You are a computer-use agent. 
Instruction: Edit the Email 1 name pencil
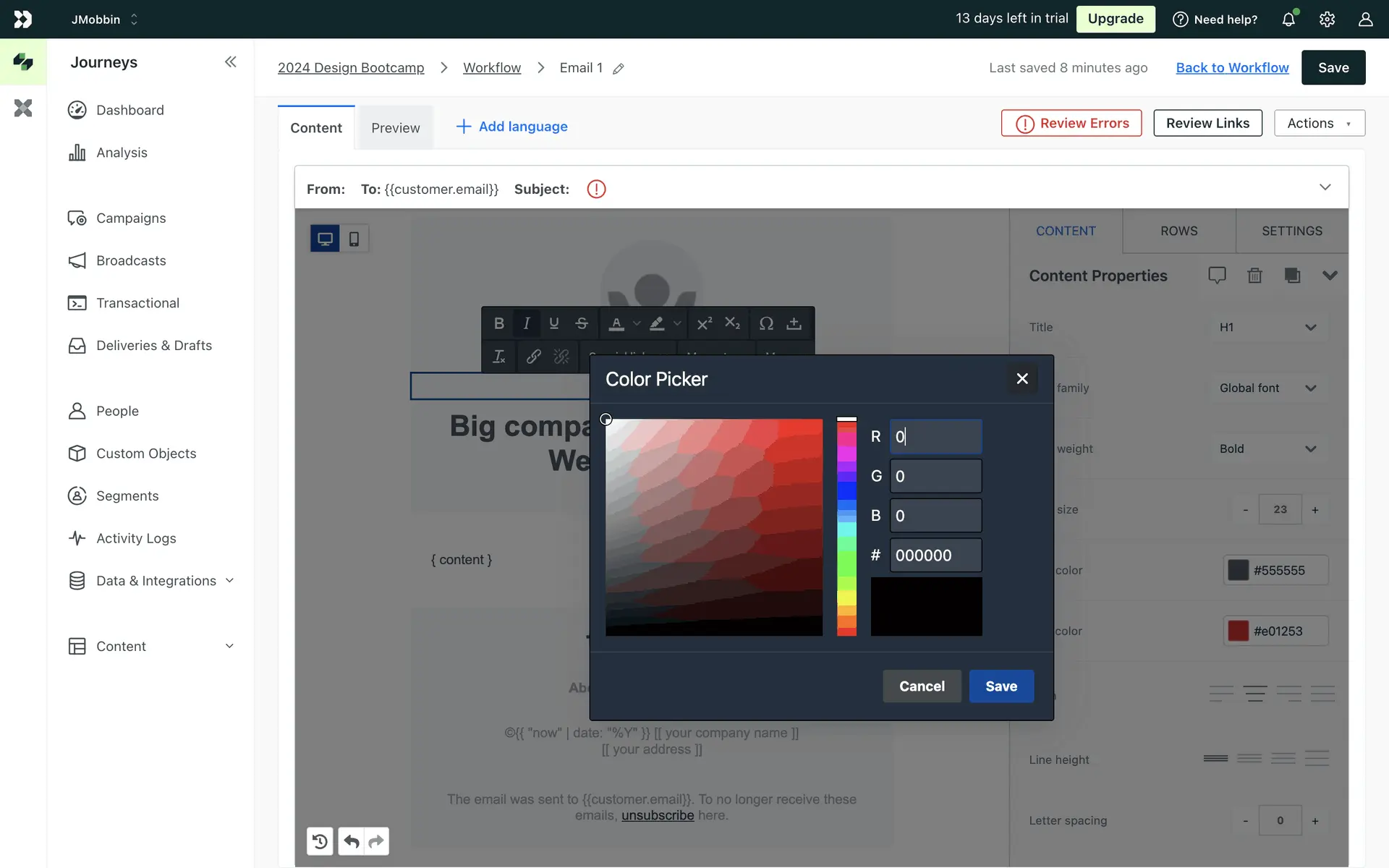pyautogui.click(x=619, y=69)
